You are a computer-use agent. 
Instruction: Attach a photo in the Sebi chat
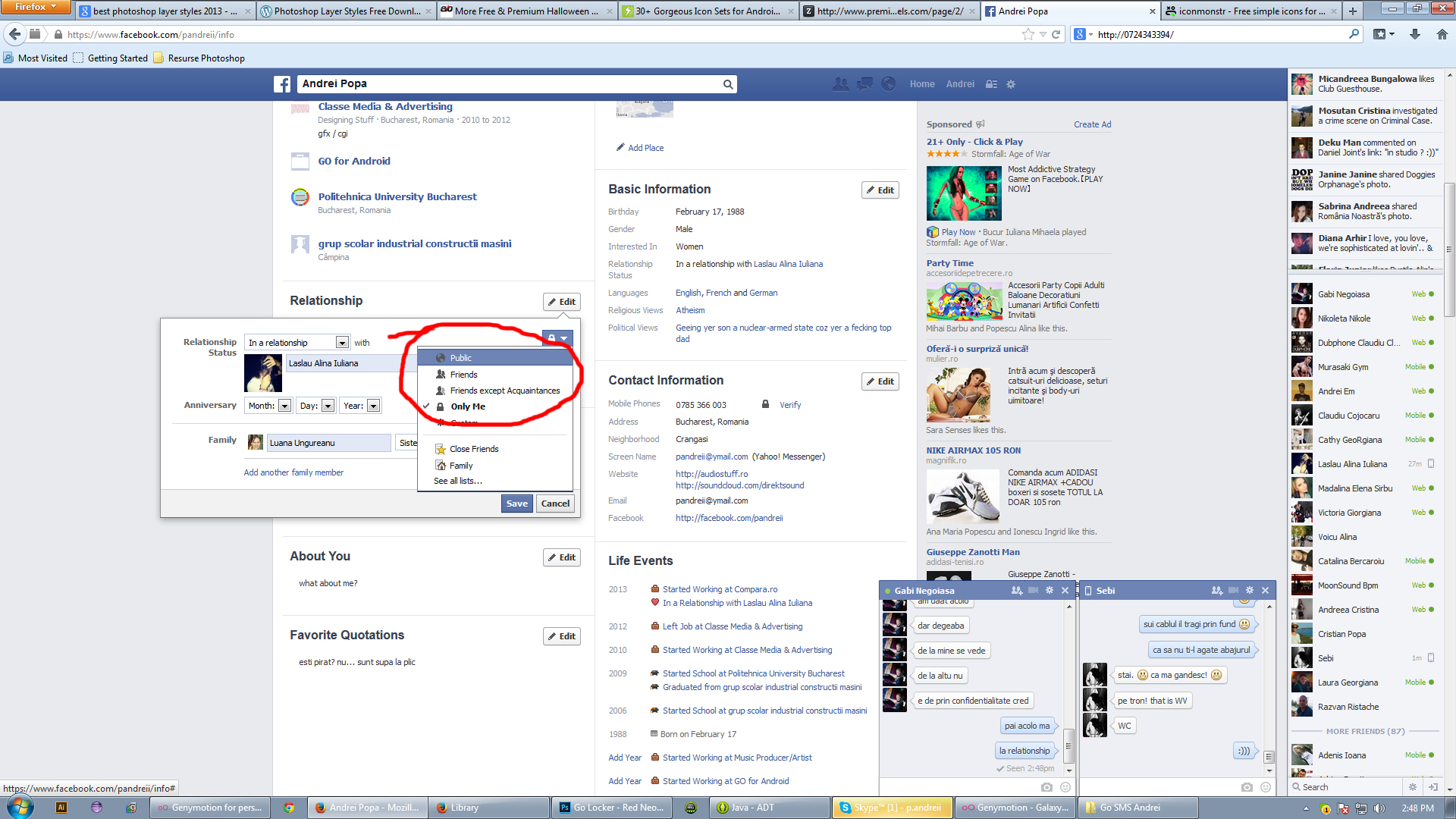coord(1247,787)
